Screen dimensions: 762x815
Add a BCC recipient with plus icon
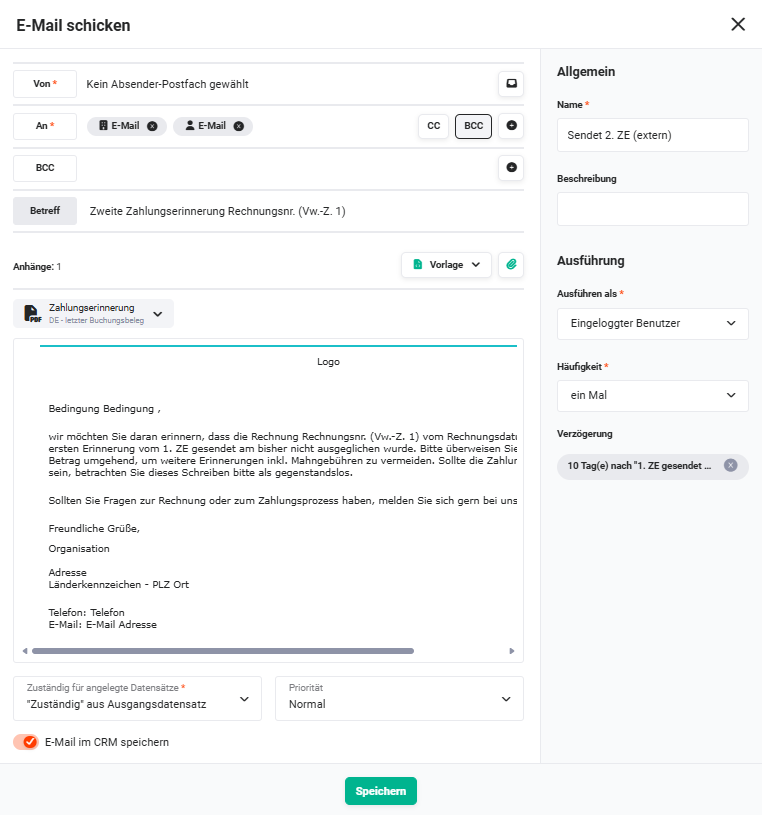pos(511,167)
